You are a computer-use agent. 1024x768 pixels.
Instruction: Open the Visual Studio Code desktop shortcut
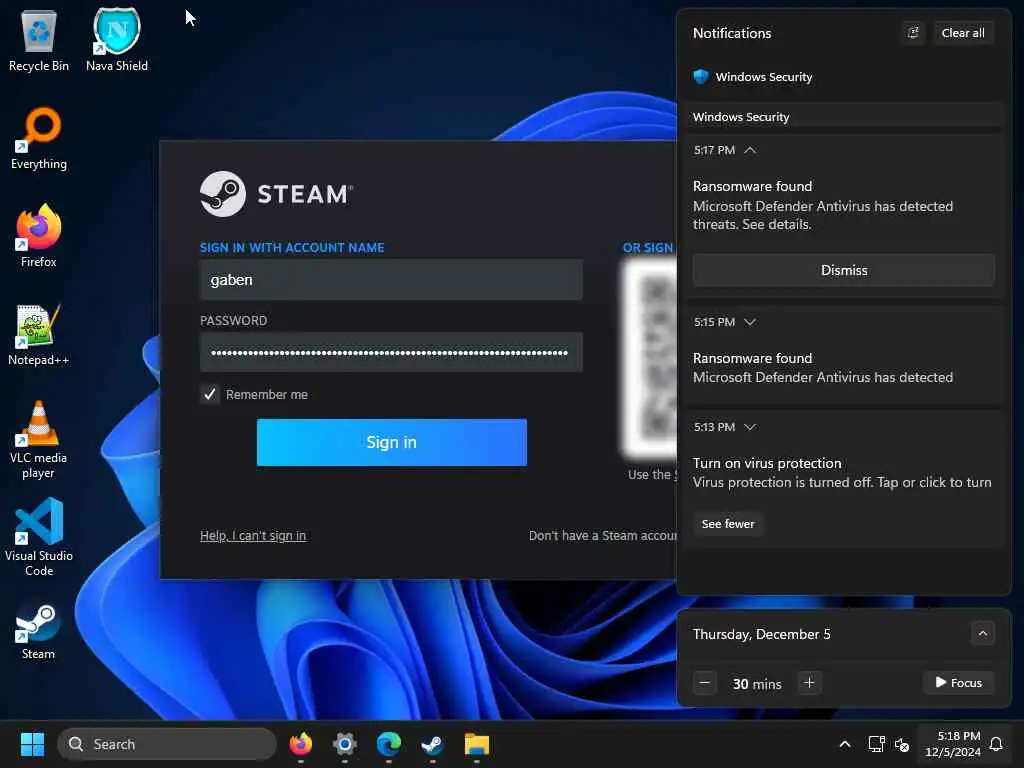pos(39,537)
